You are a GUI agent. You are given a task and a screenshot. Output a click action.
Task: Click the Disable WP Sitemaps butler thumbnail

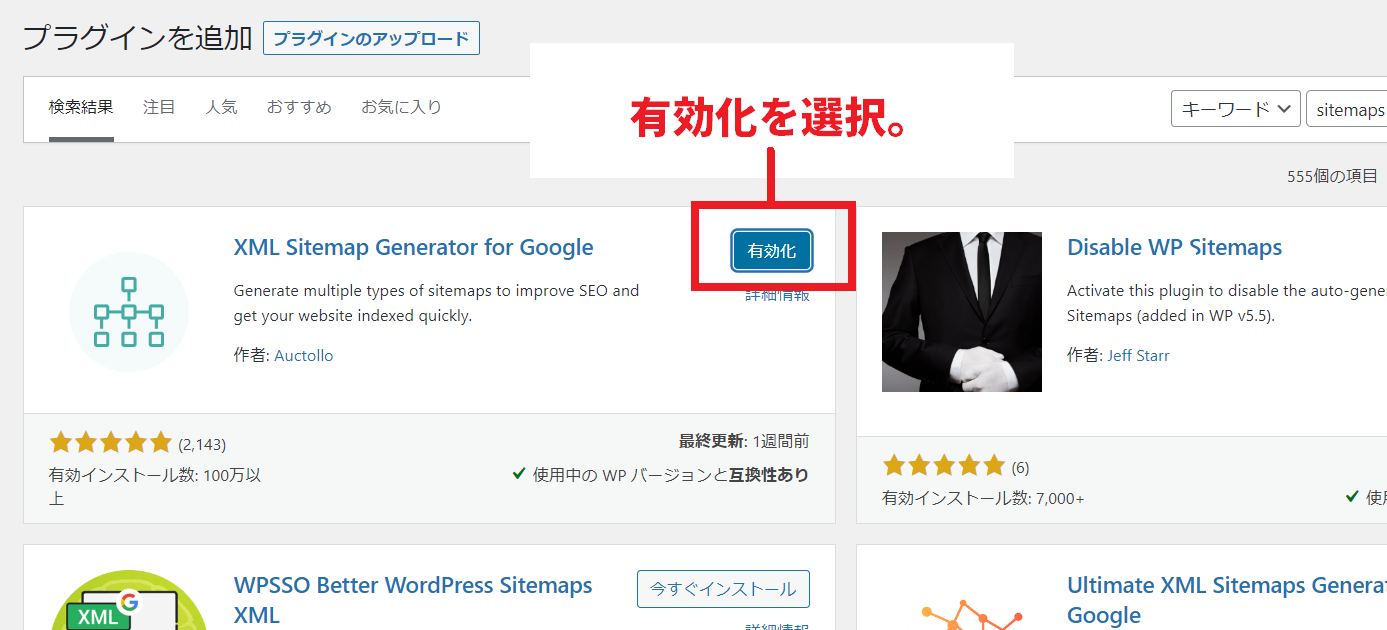(962, 312)
